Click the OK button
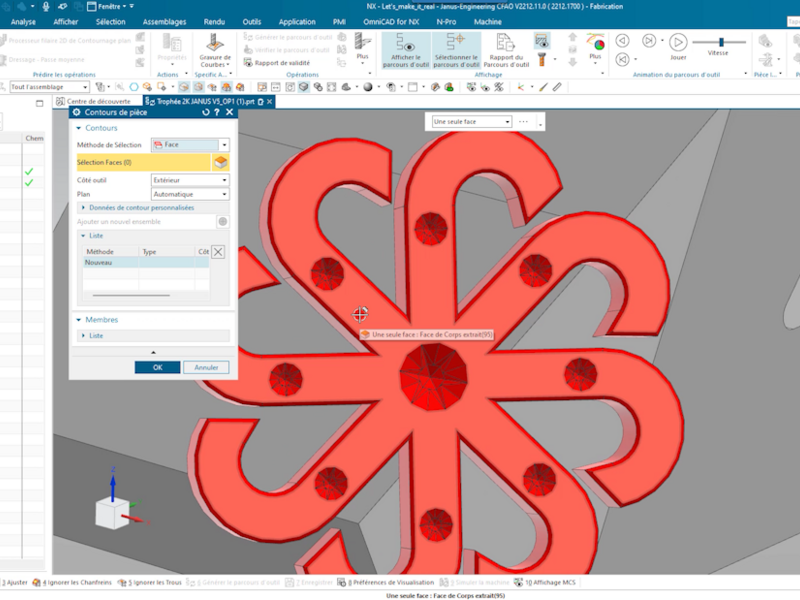This screenshot has height=600, width=800. click(157, 367)
